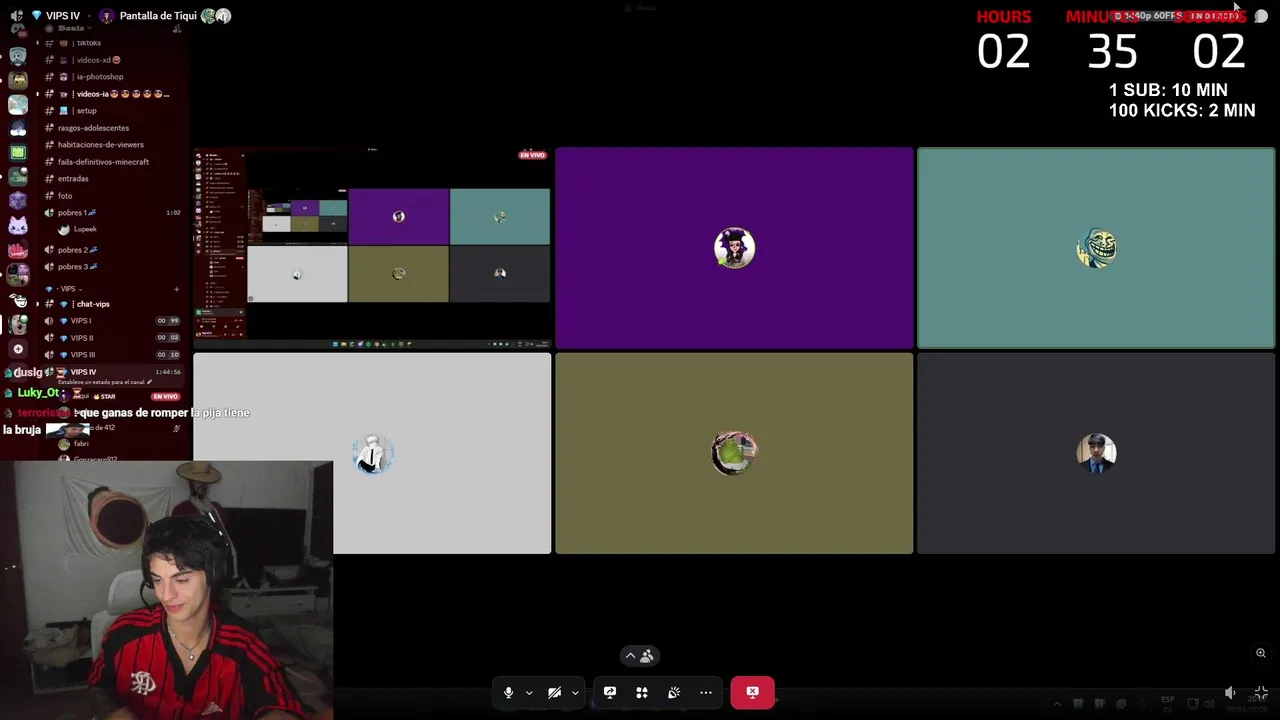Disconnect from the call with red button
Viewport: 1280px width, 720px height.
tap(752, 692)
